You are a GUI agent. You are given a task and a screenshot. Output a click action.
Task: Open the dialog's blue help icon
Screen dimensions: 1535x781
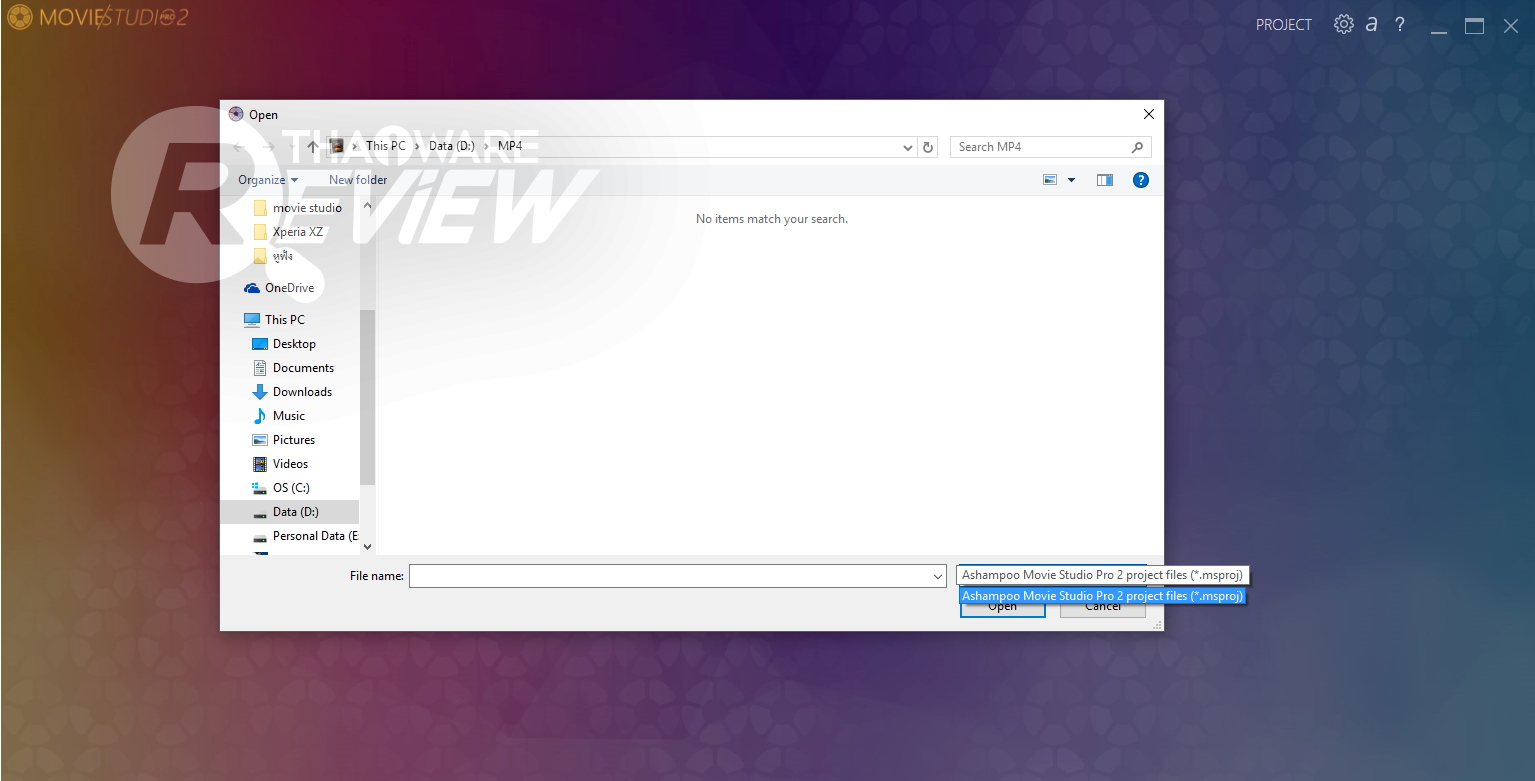(1141, 180)
